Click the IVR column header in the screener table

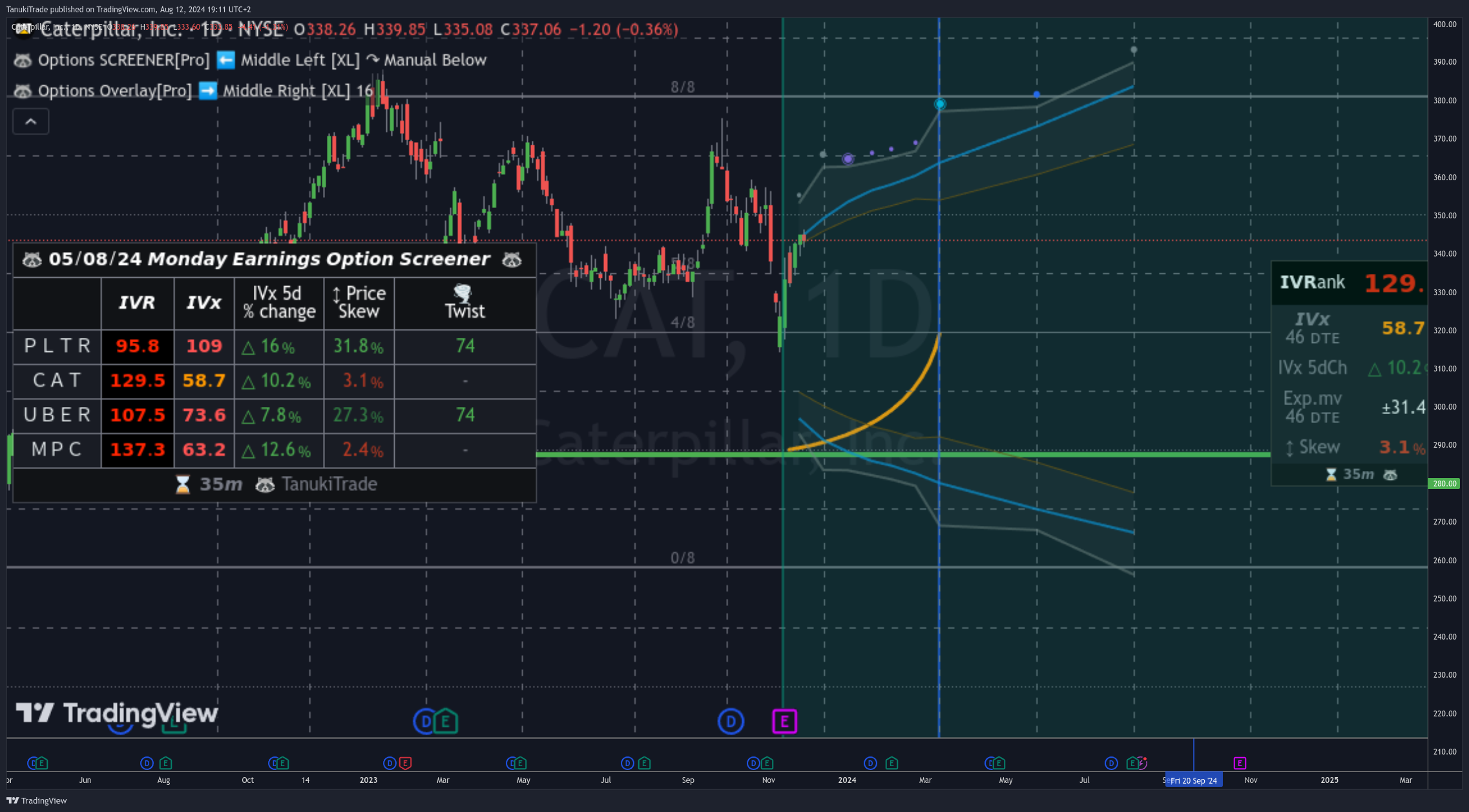[x=137, y=302]
